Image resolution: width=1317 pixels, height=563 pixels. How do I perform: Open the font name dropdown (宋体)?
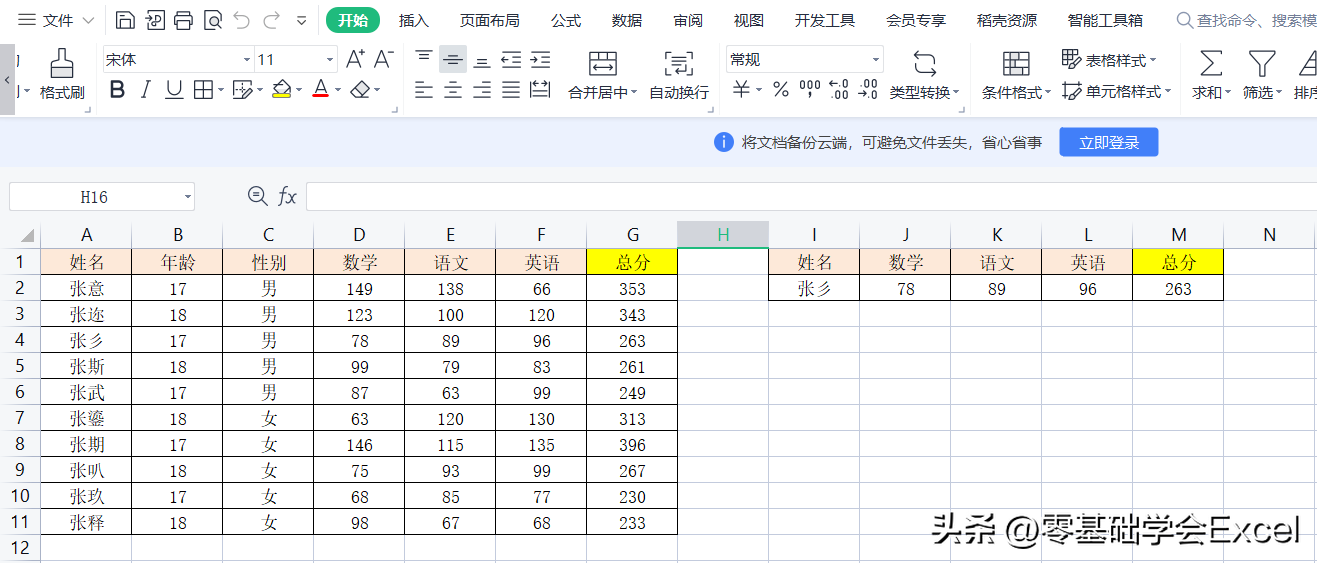[247, 60]
